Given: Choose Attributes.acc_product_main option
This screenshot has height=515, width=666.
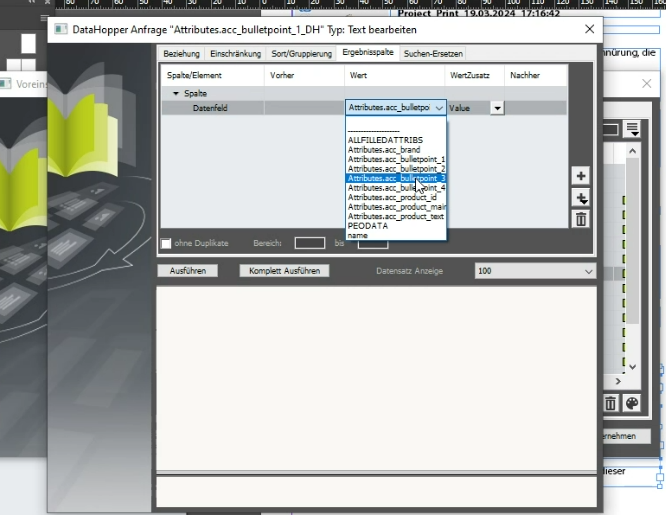Looking at the screenshot, I should pyautogui.click(x=396, y=207).
